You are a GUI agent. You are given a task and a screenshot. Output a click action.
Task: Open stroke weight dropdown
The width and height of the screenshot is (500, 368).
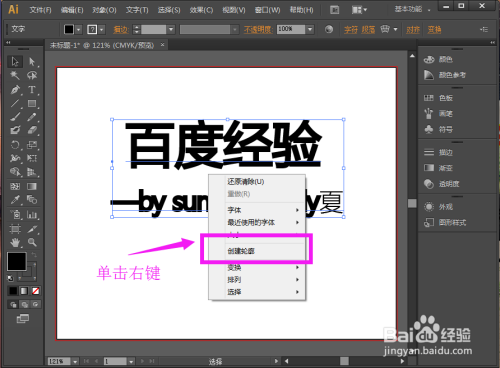point(171,30)
